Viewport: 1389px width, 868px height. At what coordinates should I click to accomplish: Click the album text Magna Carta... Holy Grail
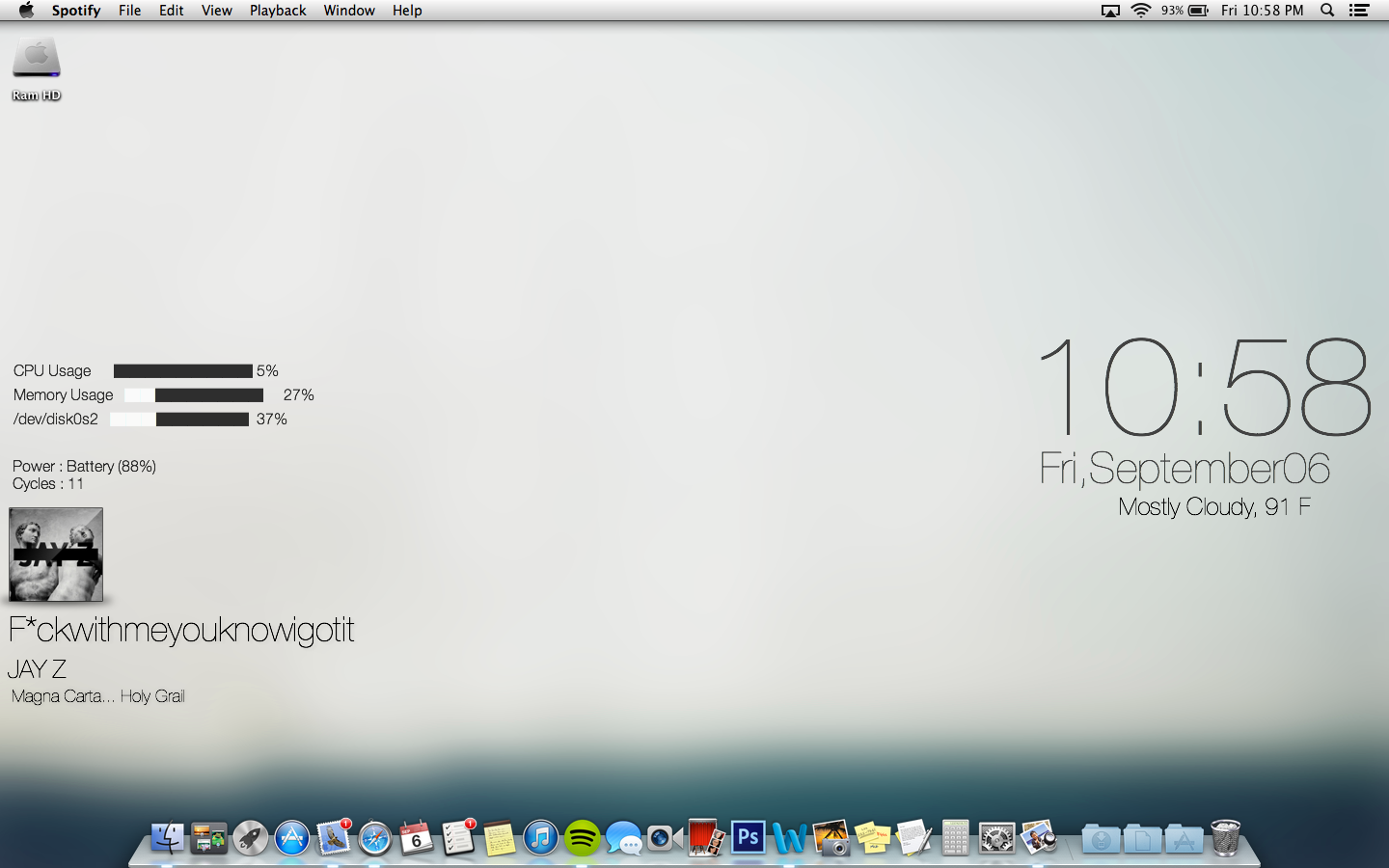[x=98, y=696]
